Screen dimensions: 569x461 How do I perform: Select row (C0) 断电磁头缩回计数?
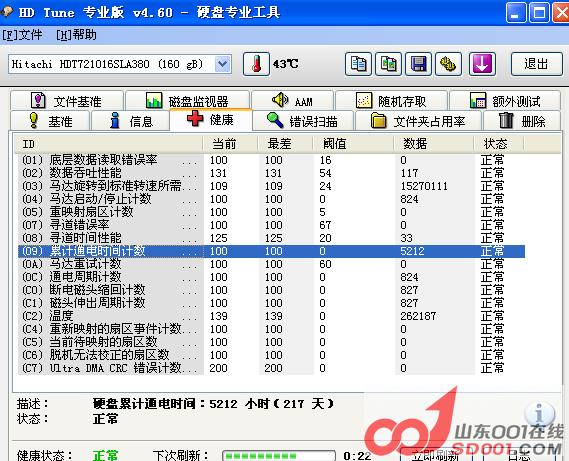[x=271, y=290]
